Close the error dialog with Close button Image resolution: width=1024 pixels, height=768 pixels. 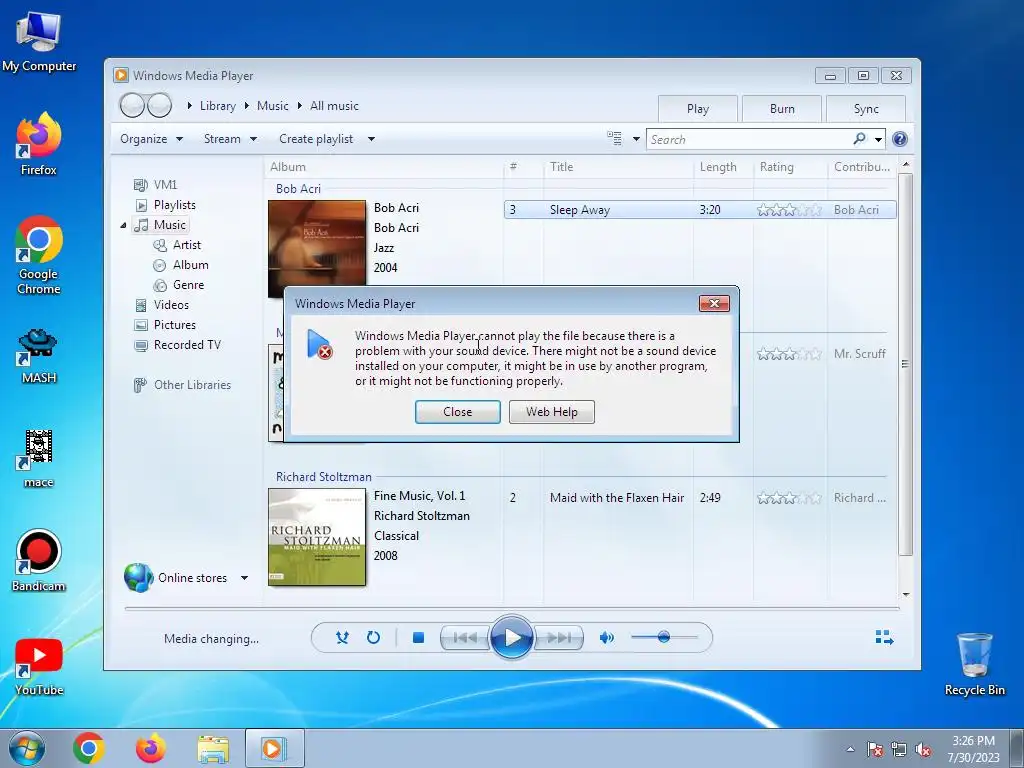(x=458, y=412)
